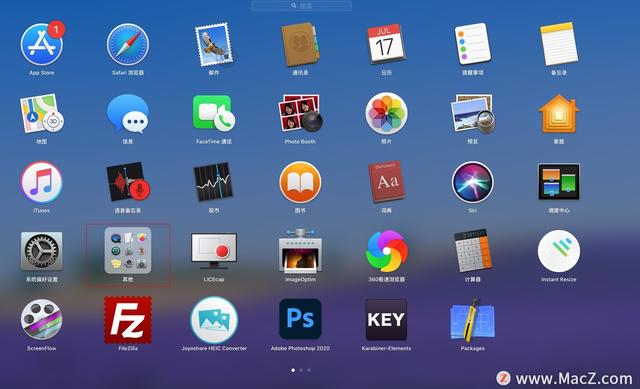Go to third Launchpad page dot
The image size is (640, 389).
[x=309, y=370]
